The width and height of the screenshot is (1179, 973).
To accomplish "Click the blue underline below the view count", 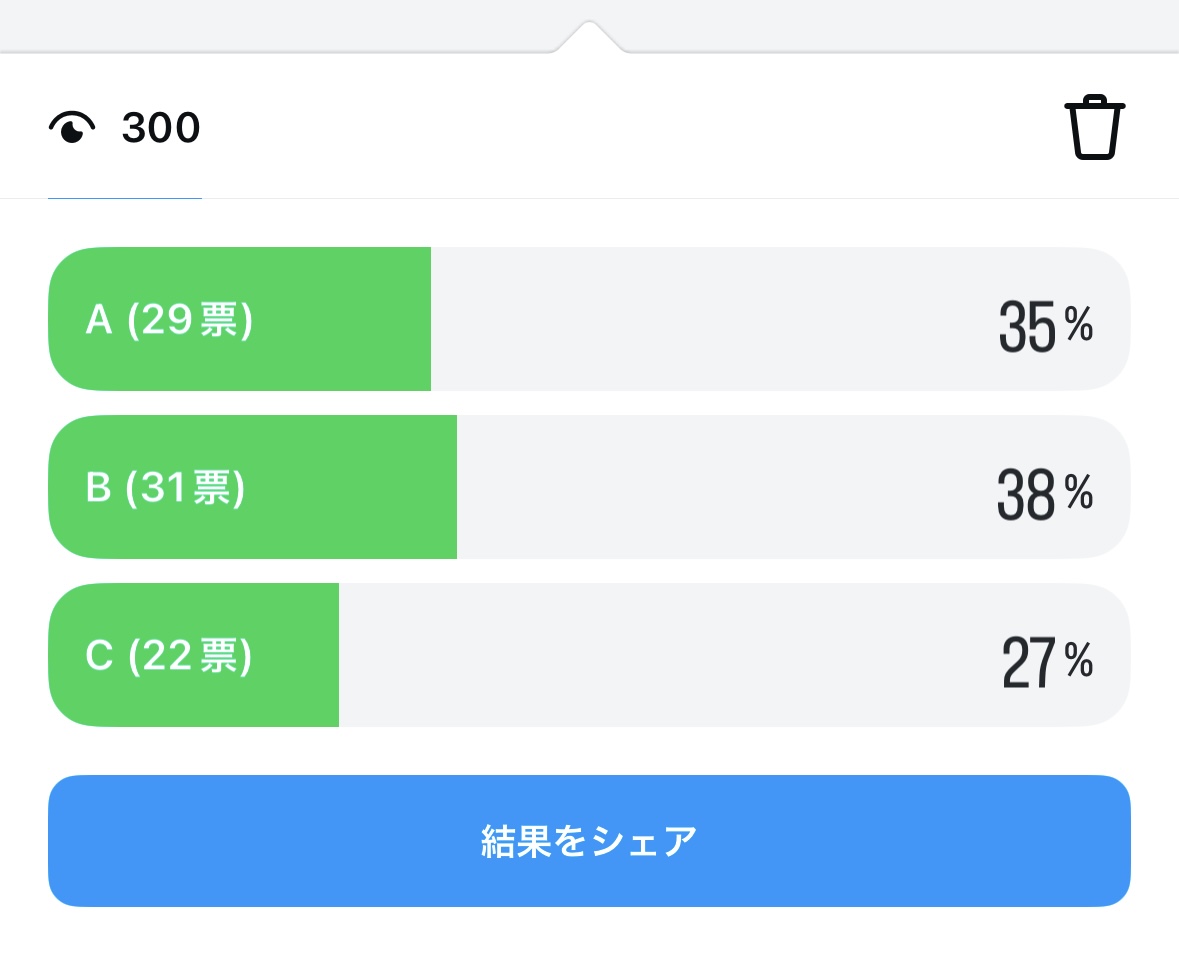I will click(x=125, y=198).
